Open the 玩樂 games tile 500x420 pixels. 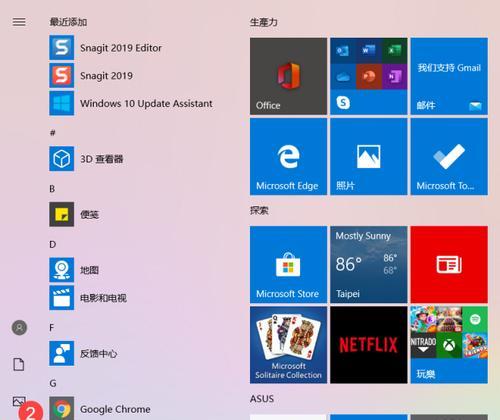coord(449,345)
